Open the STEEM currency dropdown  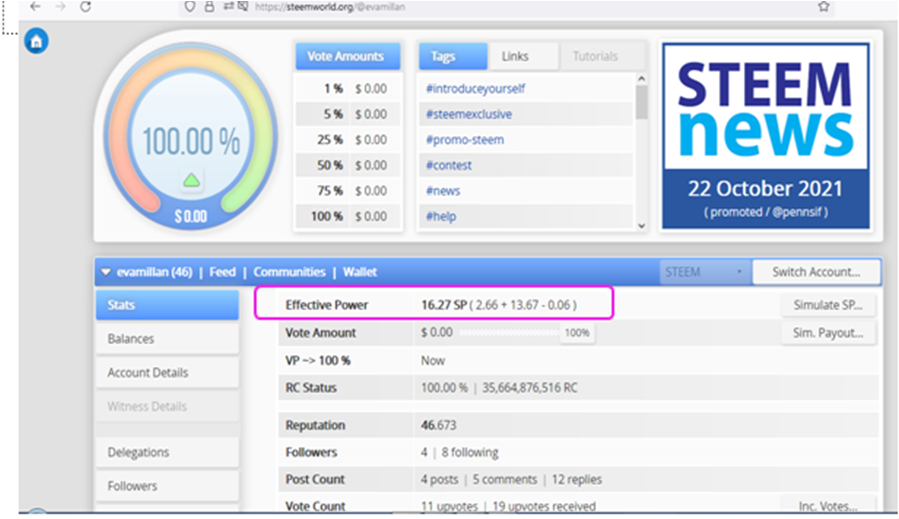tap(705, 272)
